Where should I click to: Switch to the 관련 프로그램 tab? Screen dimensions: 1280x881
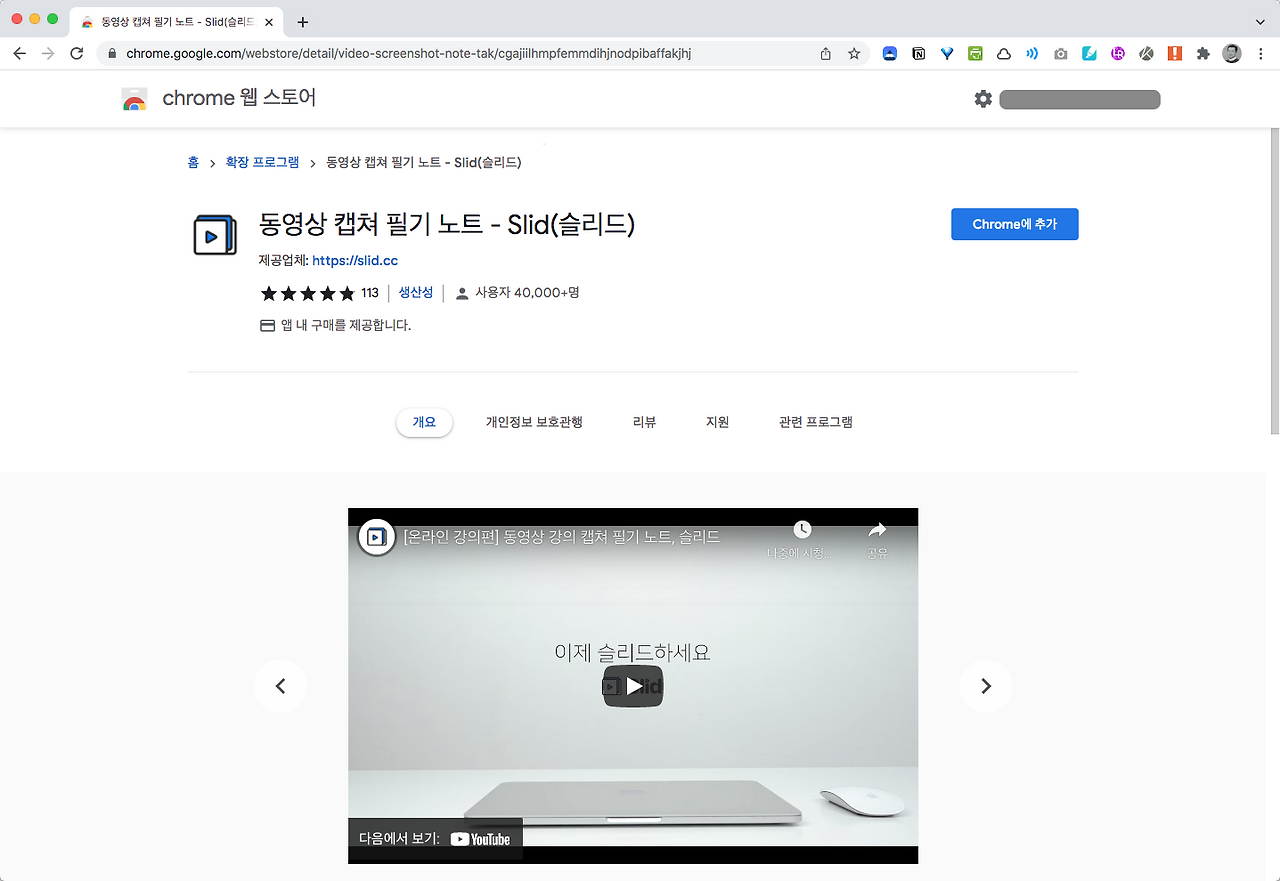(x=816, y=422)
